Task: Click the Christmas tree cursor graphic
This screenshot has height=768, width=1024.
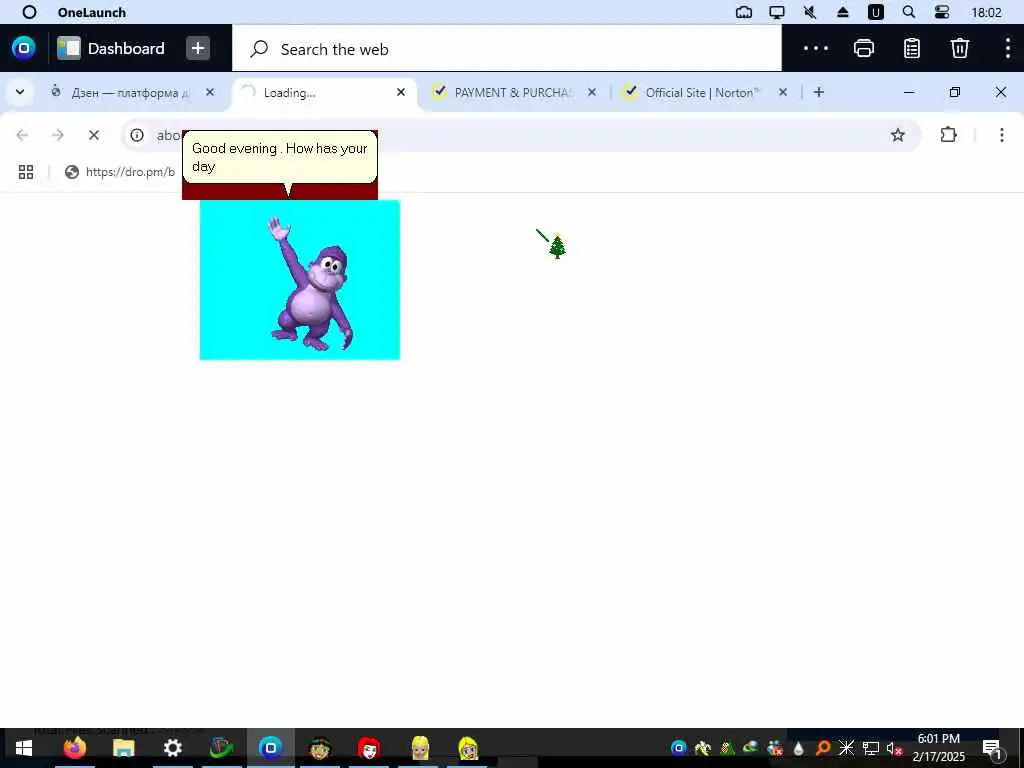Action: coord(556,247)
